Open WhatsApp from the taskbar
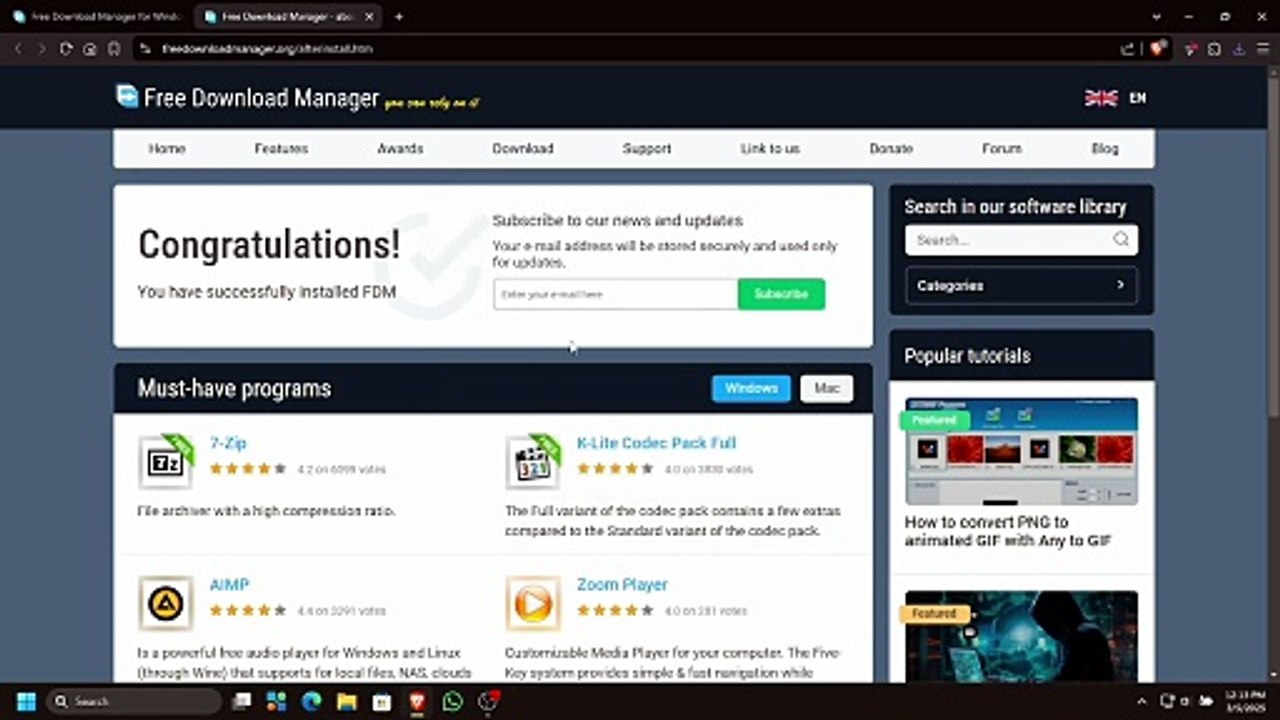 click(452, 701)
